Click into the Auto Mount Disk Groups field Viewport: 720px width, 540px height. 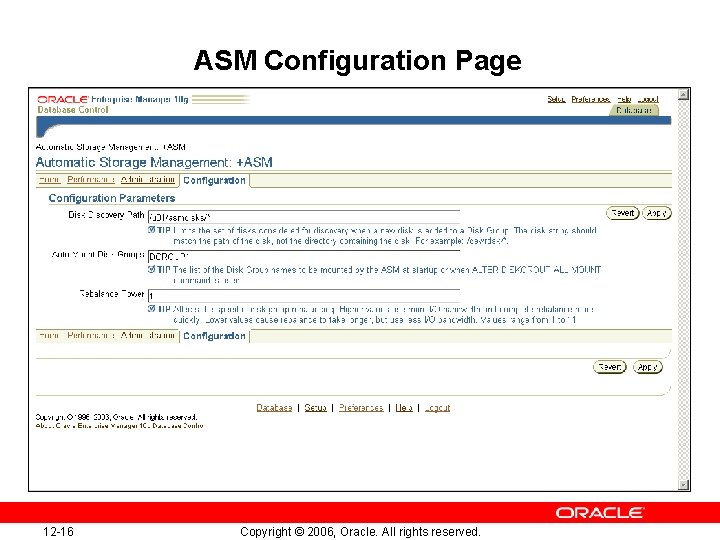(x=304, y=257)
